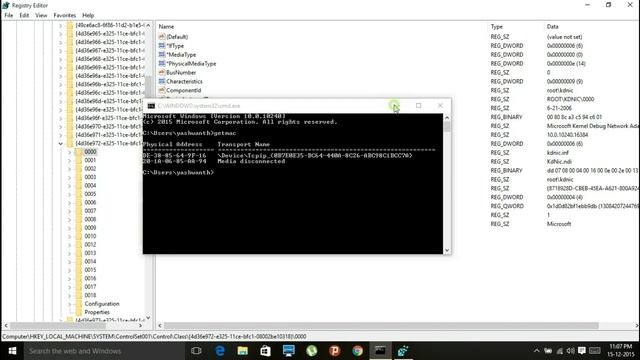Select the Properties key in tree
This screenshot has height=360, width=640.
(97, 312)
